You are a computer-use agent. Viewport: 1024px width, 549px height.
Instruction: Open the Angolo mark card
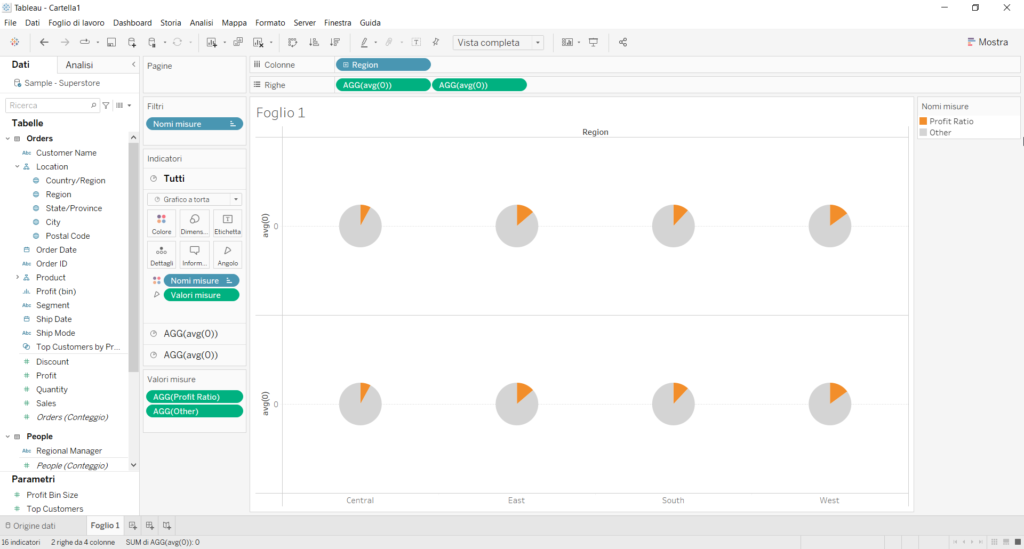[x=227, y=255]
